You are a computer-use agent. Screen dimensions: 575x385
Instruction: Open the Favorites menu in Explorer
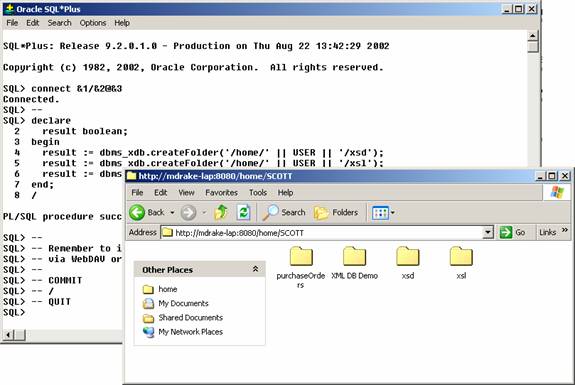click(221, 192)
